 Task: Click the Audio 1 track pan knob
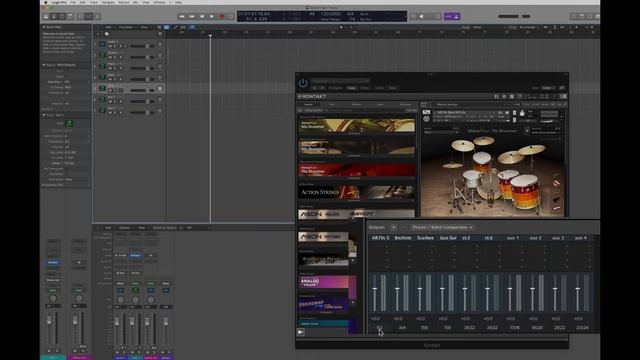tap(160, 44)
